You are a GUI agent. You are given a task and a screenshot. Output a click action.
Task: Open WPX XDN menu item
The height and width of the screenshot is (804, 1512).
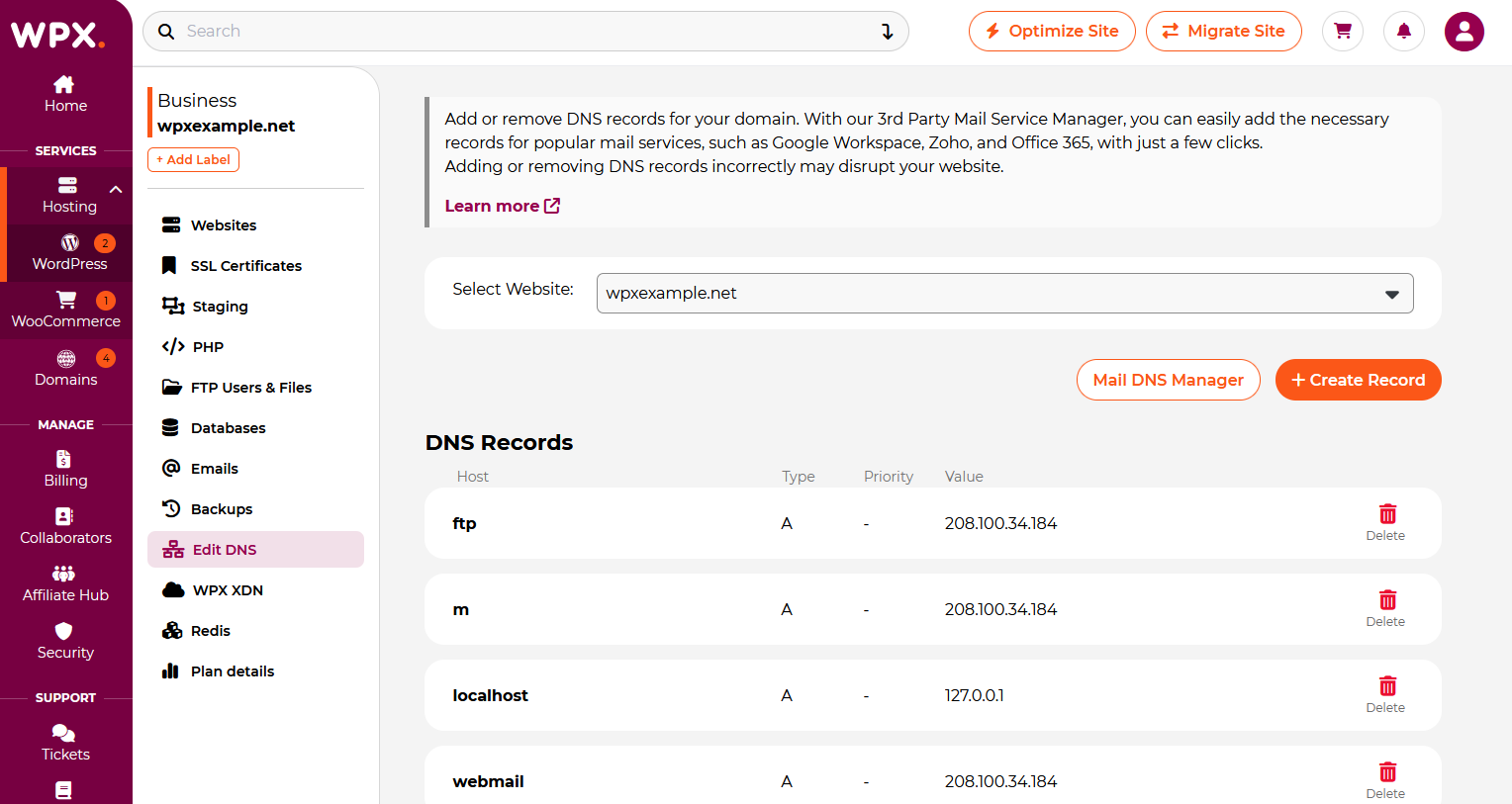(x=255, y=590)
